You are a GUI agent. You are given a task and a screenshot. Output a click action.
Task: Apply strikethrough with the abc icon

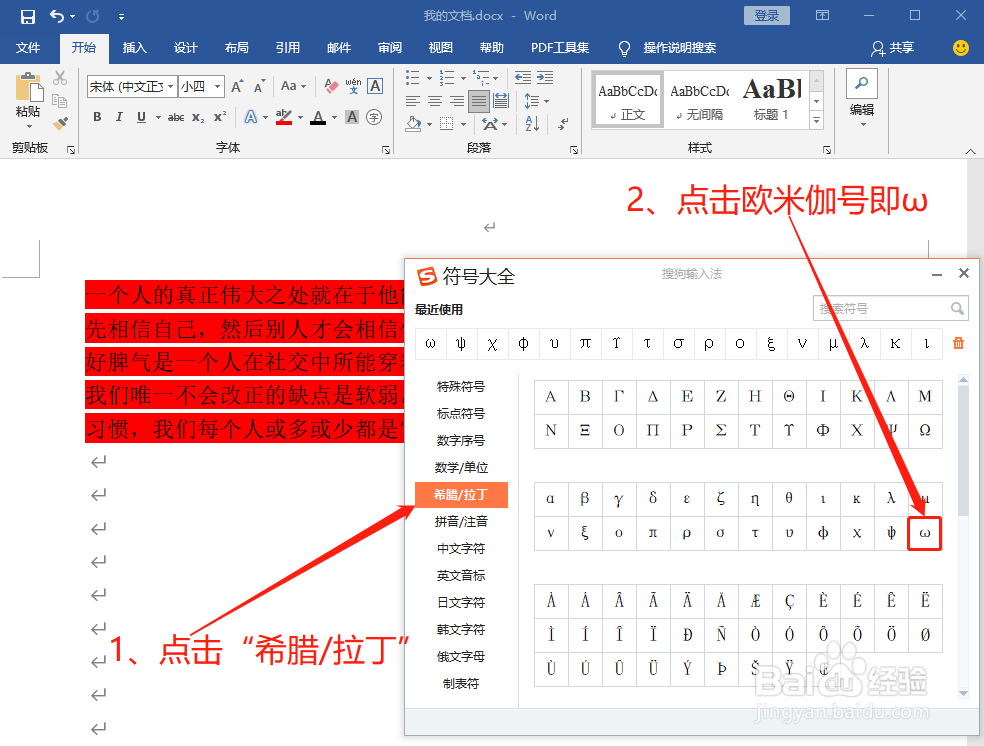[176, 117]
